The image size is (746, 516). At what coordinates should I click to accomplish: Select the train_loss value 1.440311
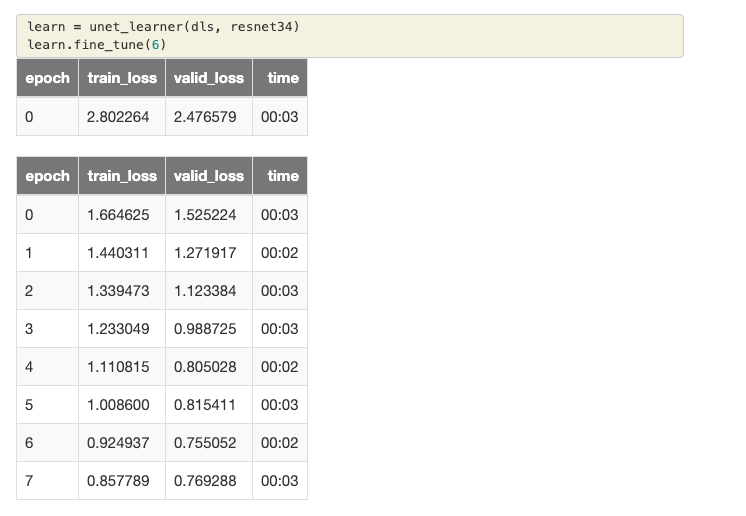click(x=118, y=253)
